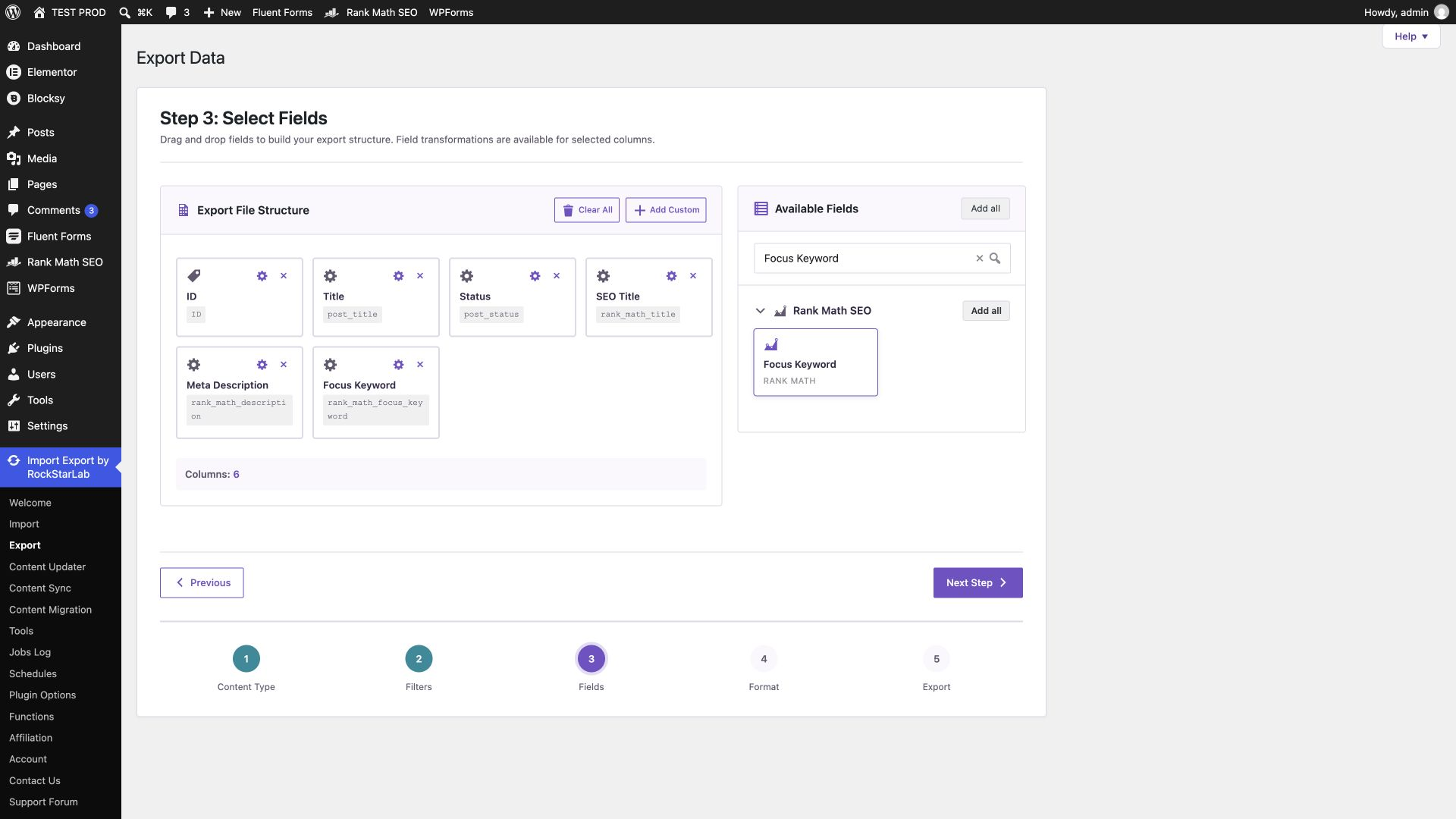Select the Focus Keyword available field card
1456x819 pixels.
pyautogui.click(x=815, y=362)
